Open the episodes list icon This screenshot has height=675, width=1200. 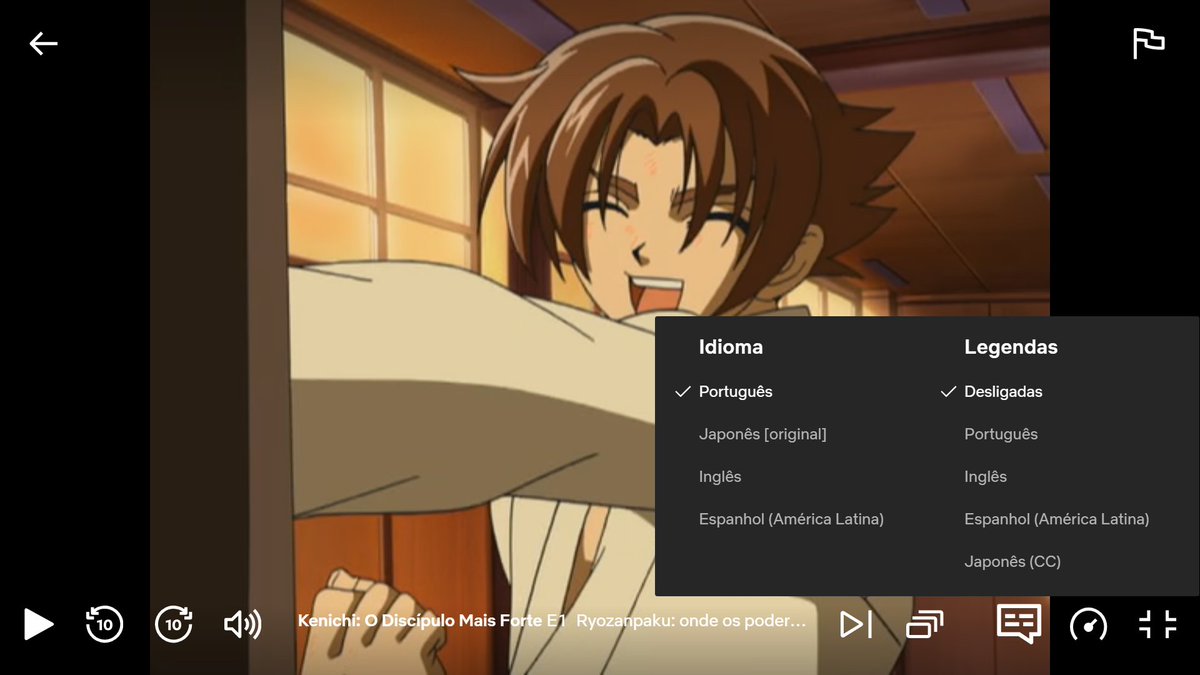coord(924,625)
